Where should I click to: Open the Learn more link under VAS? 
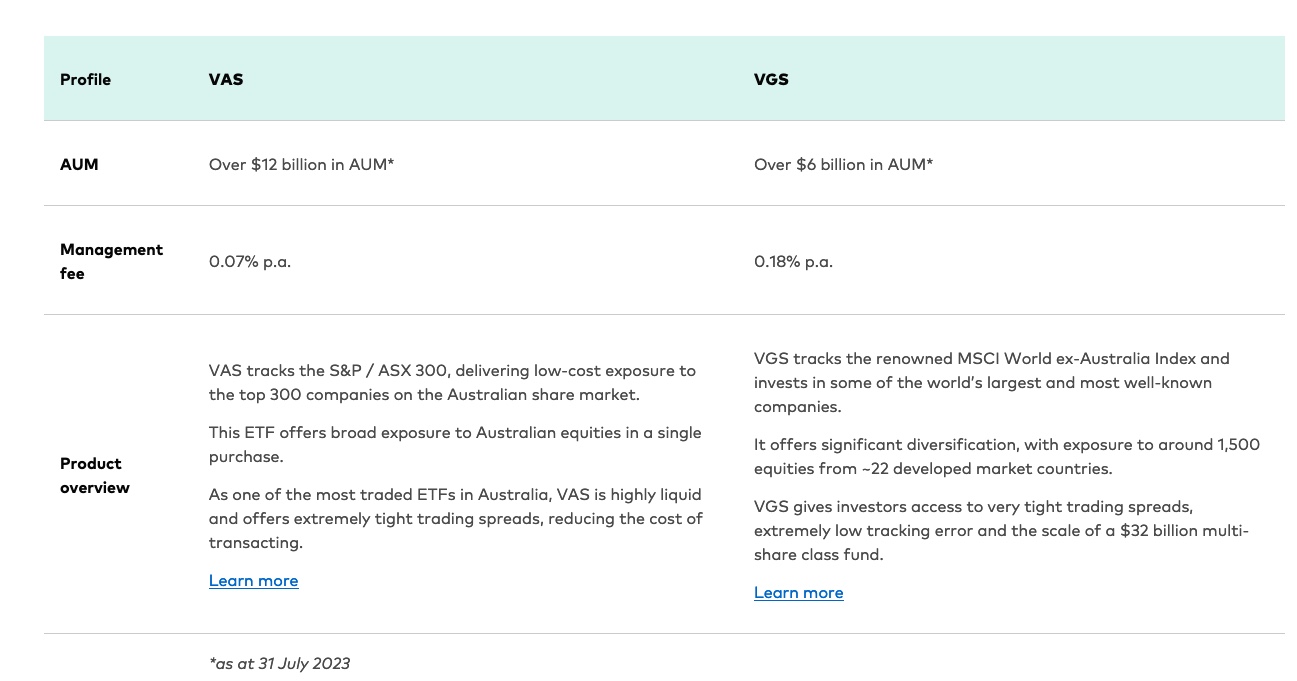(253, 581)
